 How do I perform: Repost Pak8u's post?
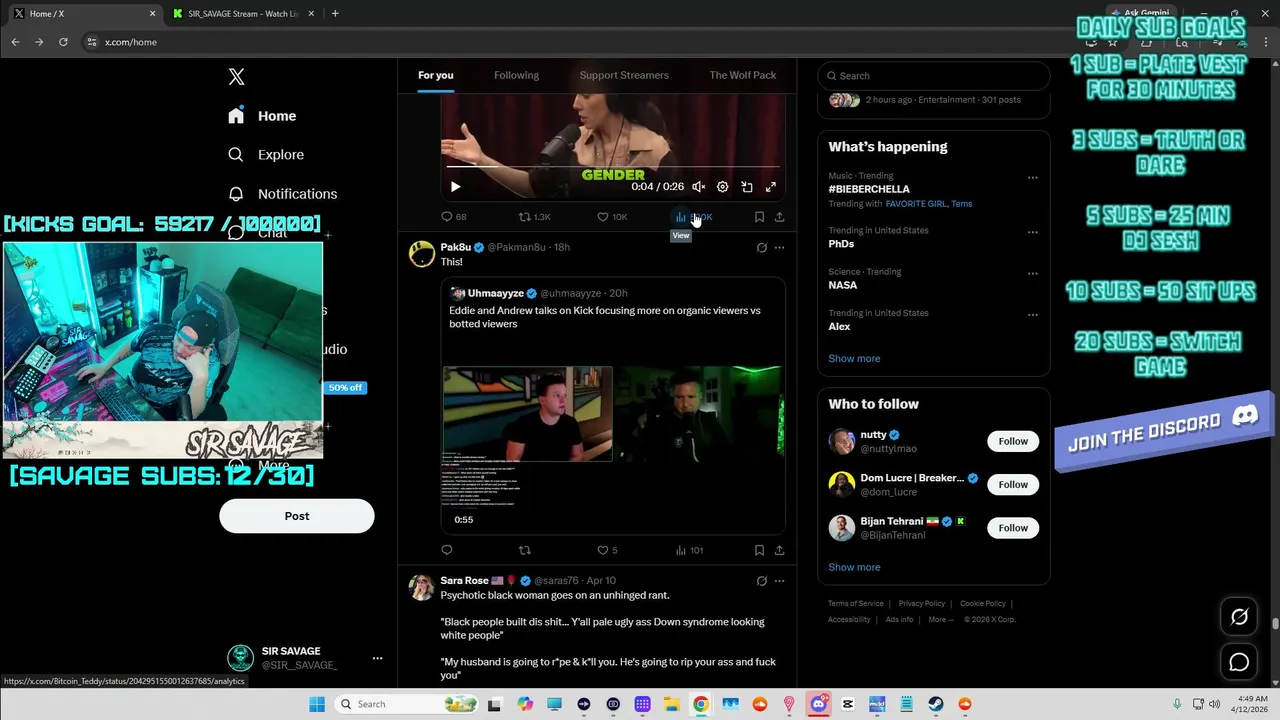click(525, 550)
